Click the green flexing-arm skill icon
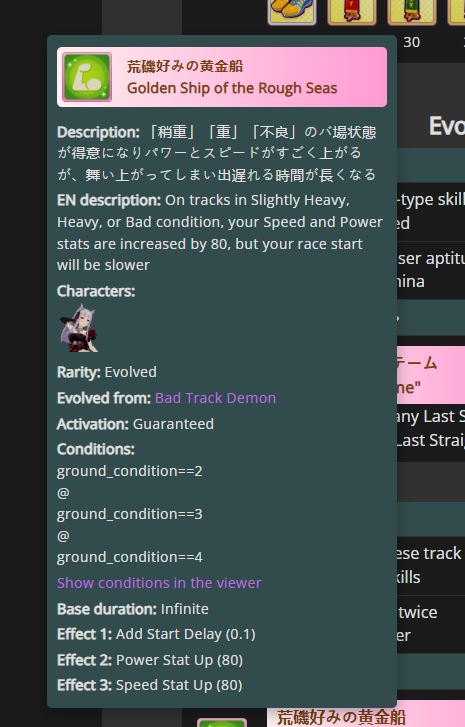Screen dimensions: 465x727 (x=87, y=77)
